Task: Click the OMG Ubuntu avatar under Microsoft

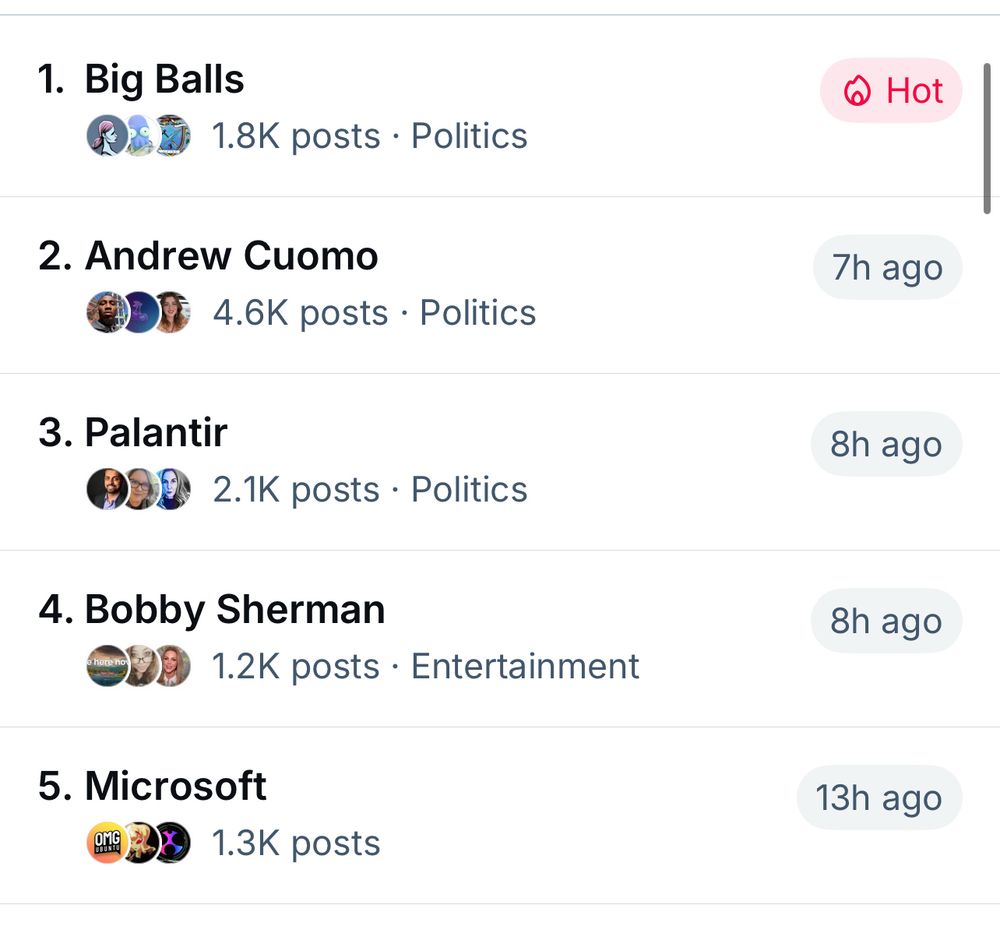Action: point(106,842)
